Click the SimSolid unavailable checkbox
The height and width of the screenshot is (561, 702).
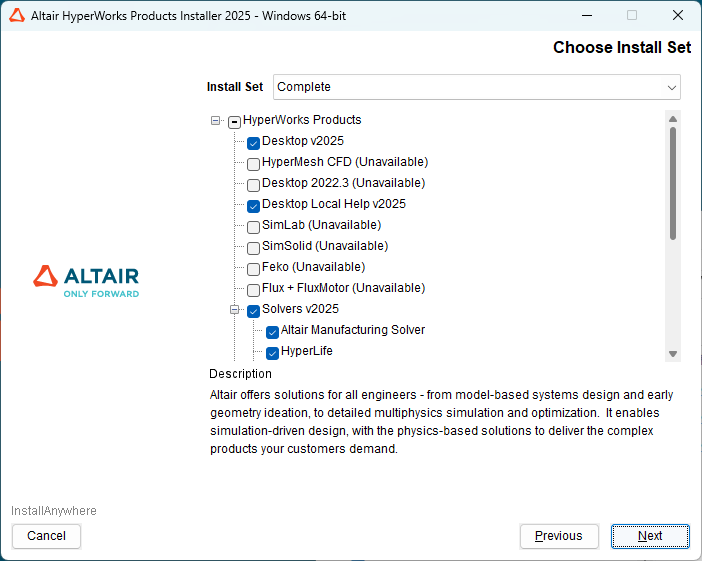click(253, 247)
